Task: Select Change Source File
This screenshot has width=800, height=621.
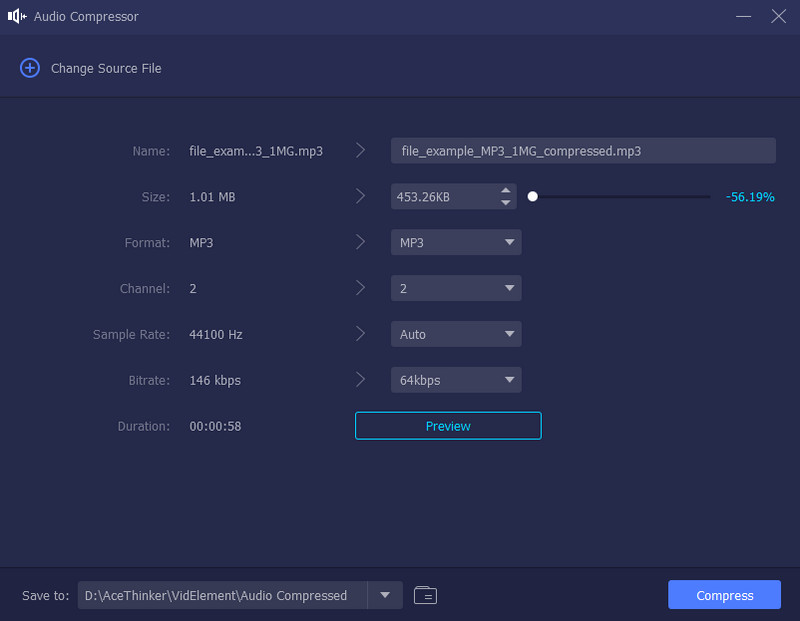Action: coord(106,68)
